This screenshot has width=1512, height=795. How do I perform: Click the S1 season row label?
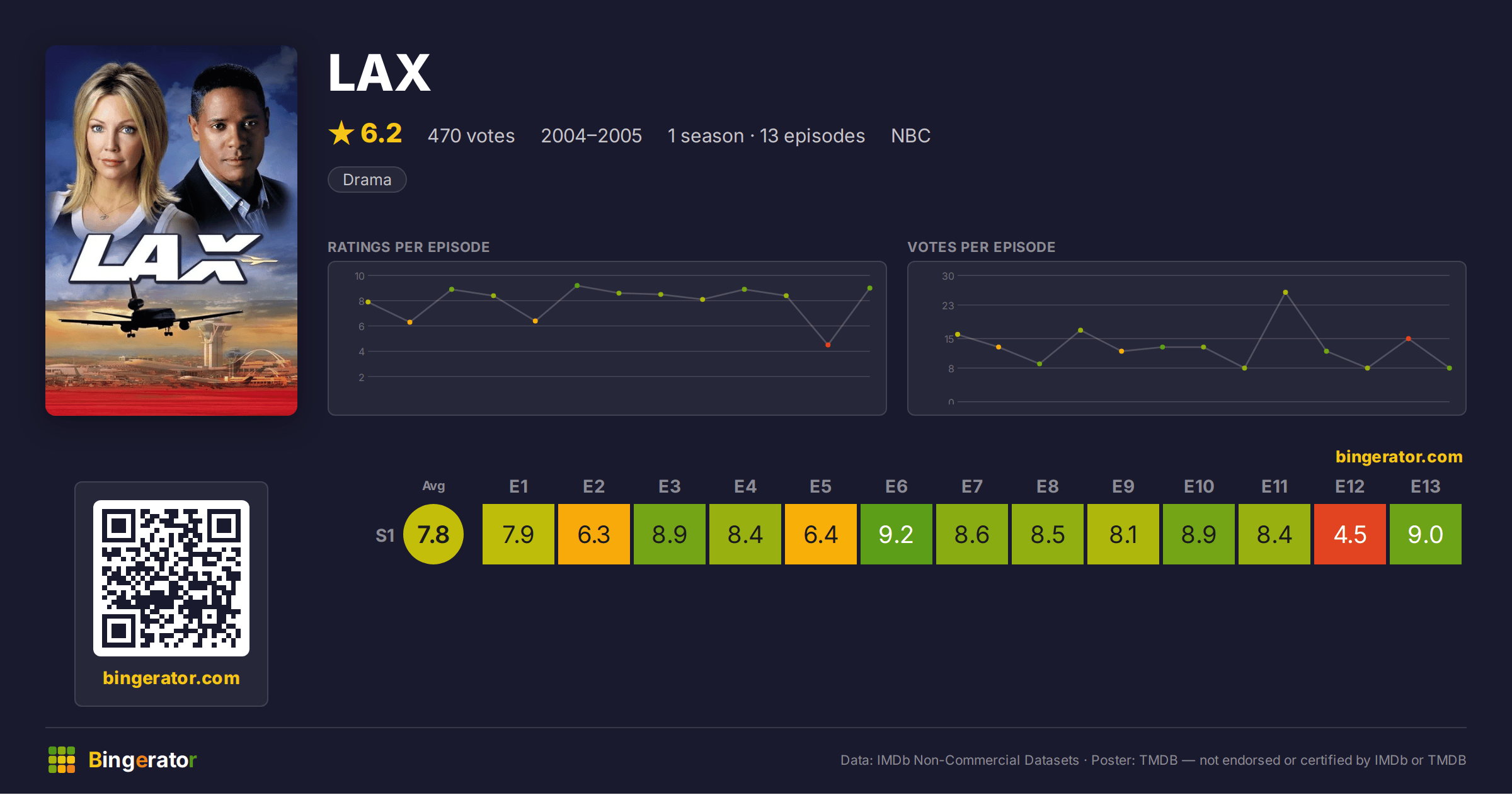click(x=385, y=535)
